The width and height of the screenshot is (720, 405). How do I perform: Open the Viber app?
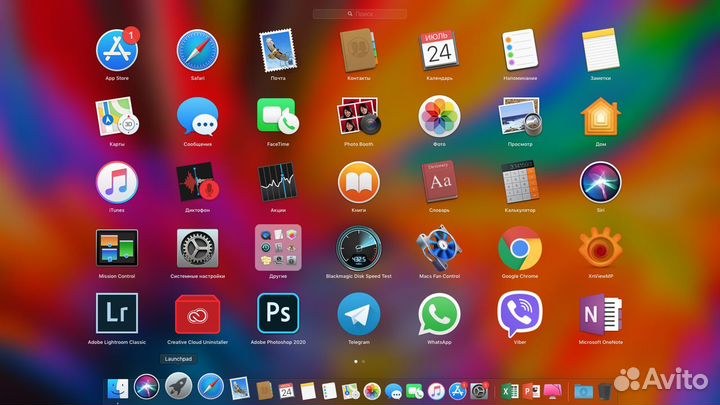pos(520,314)
